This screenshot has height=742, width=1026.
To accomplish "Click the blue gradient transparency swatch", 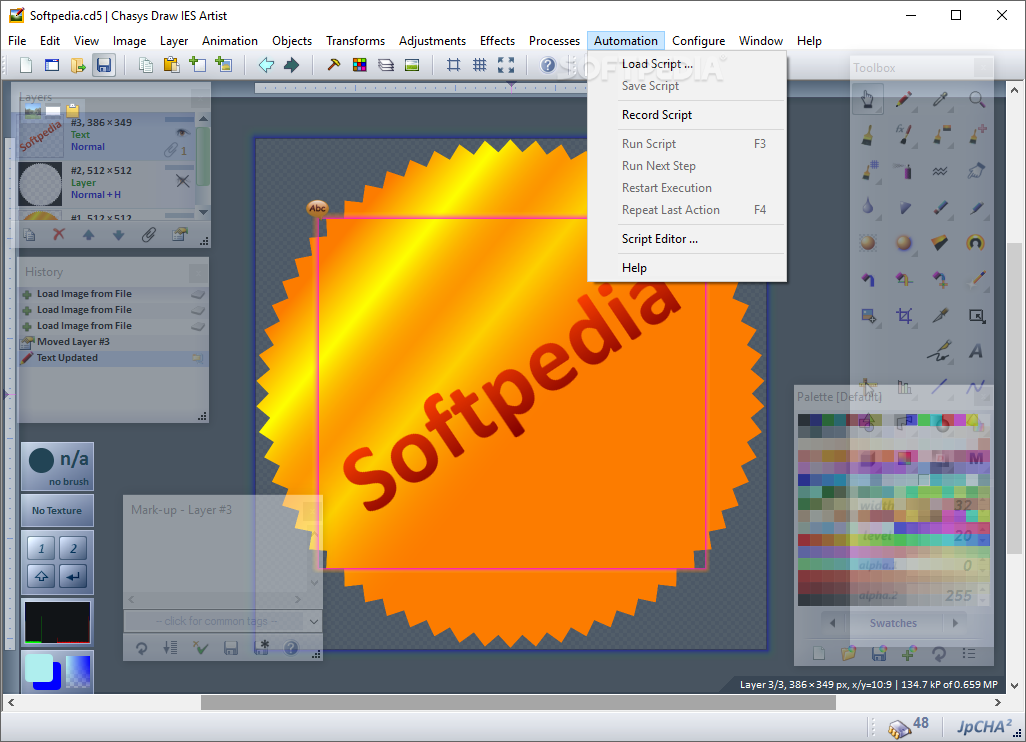I will coord(79,672).
